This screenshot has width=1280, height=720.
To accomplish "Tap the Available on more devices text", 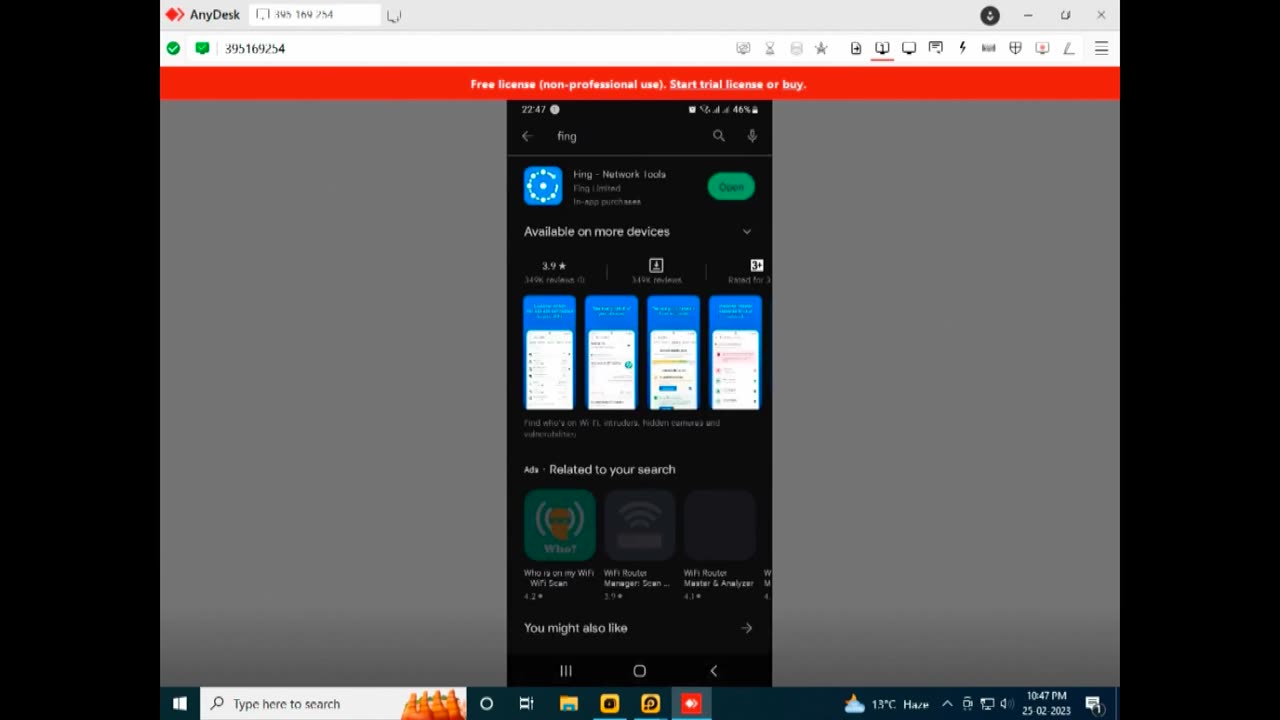I will click(597, 232).
